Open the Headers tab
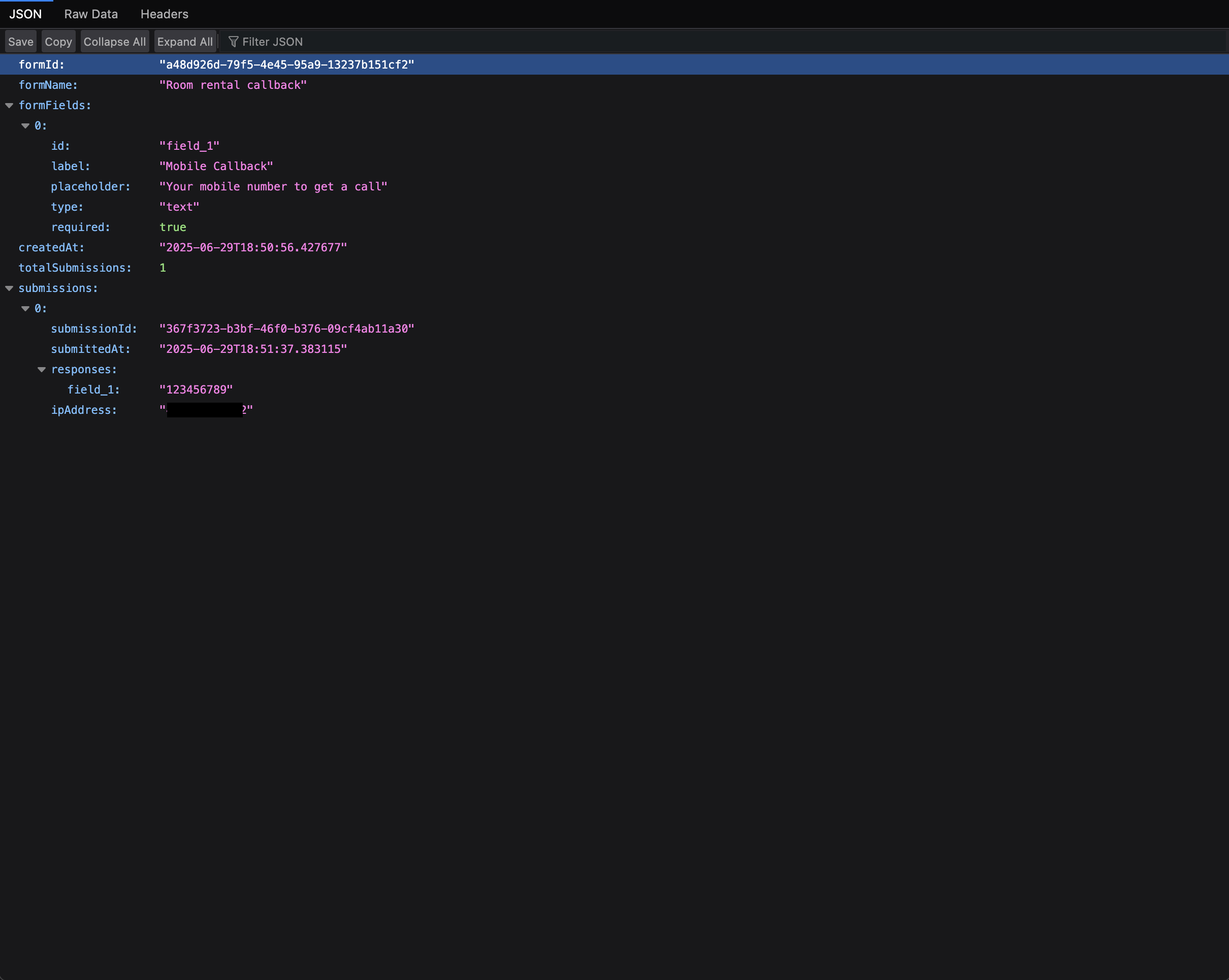 point(164,14)
